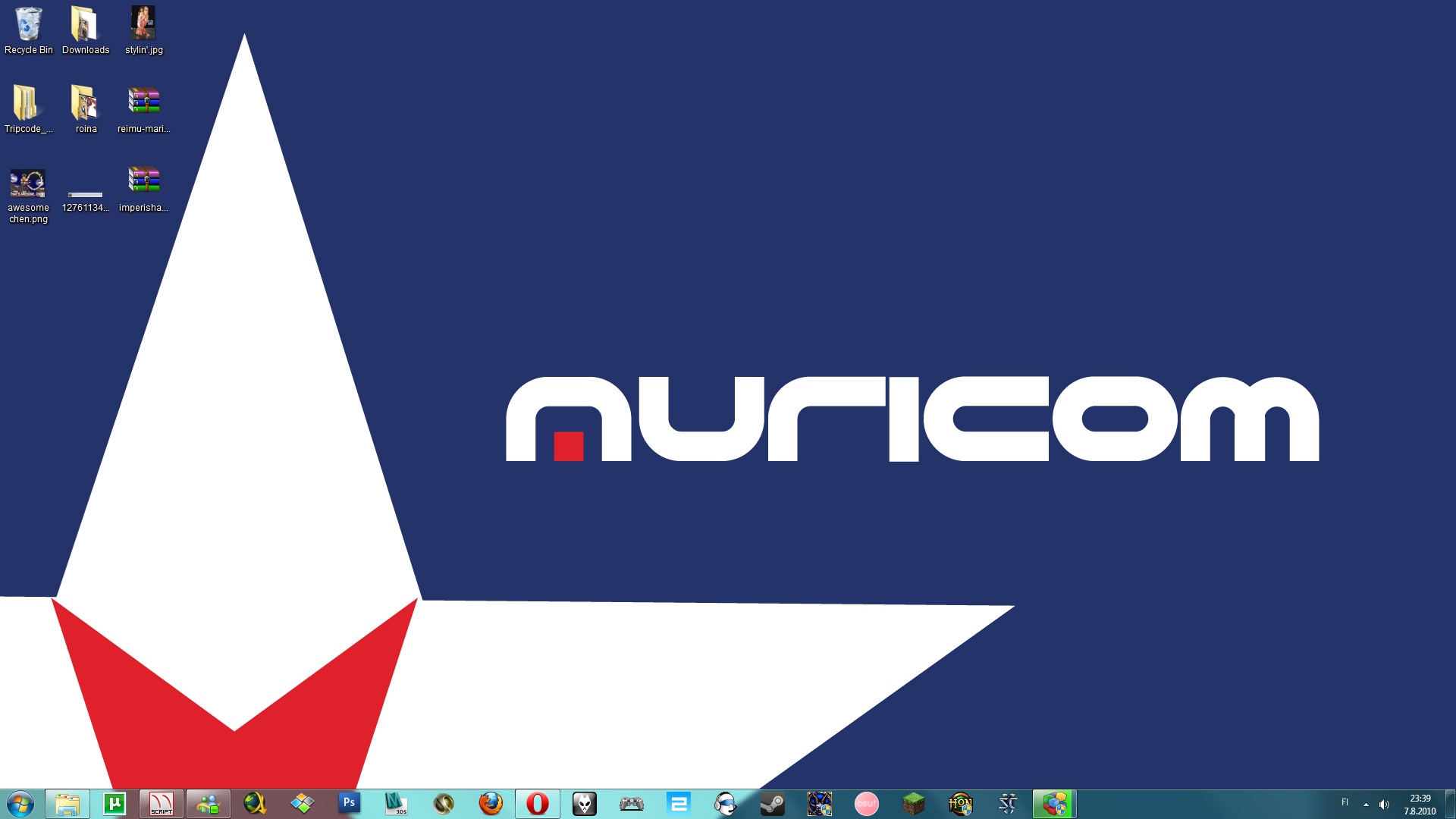Open StarCraft II taskbar icon
1456x819 pixels.
[x=1008, y=804]
